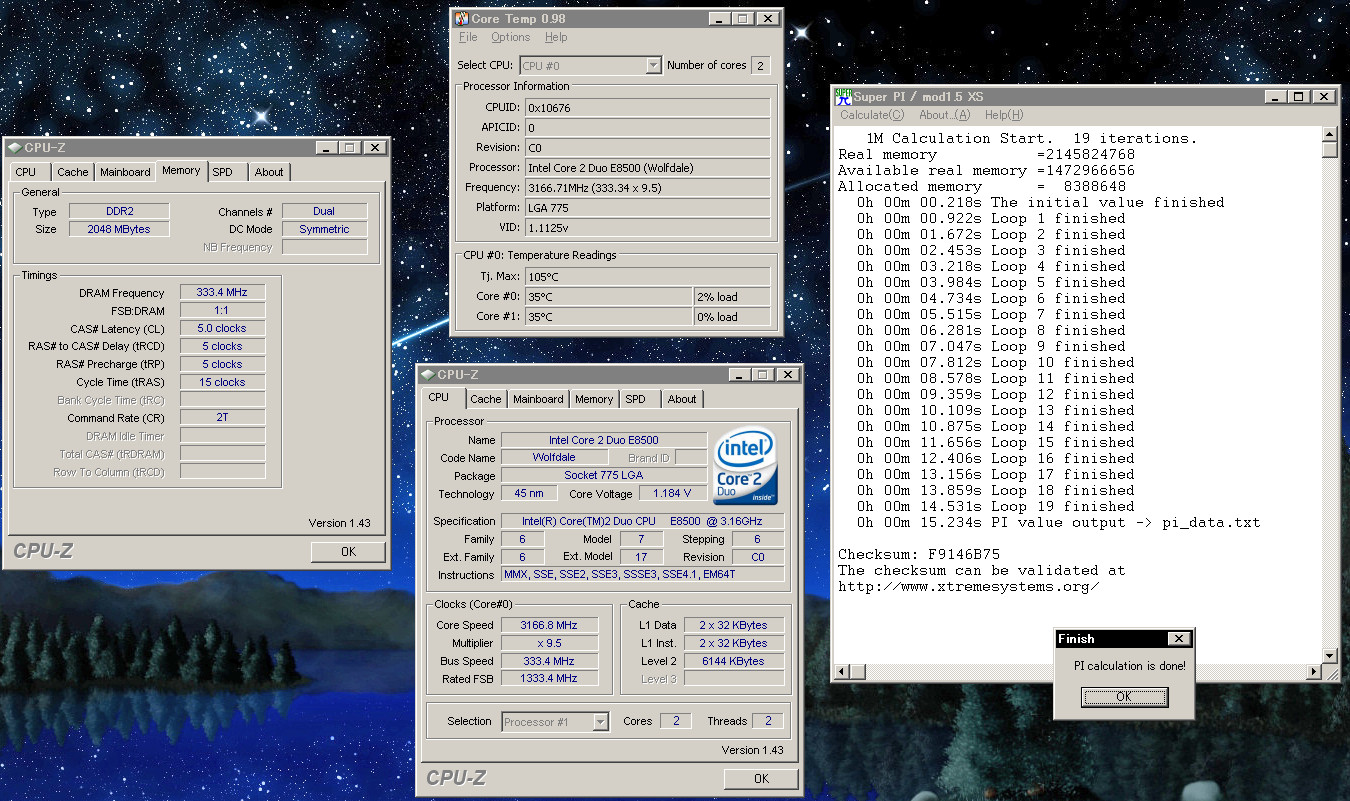The width and height of the screenshot is (1350, 801).
Task: Click the Super PI vertical scrollbar down arrow
Action: 1329,656
